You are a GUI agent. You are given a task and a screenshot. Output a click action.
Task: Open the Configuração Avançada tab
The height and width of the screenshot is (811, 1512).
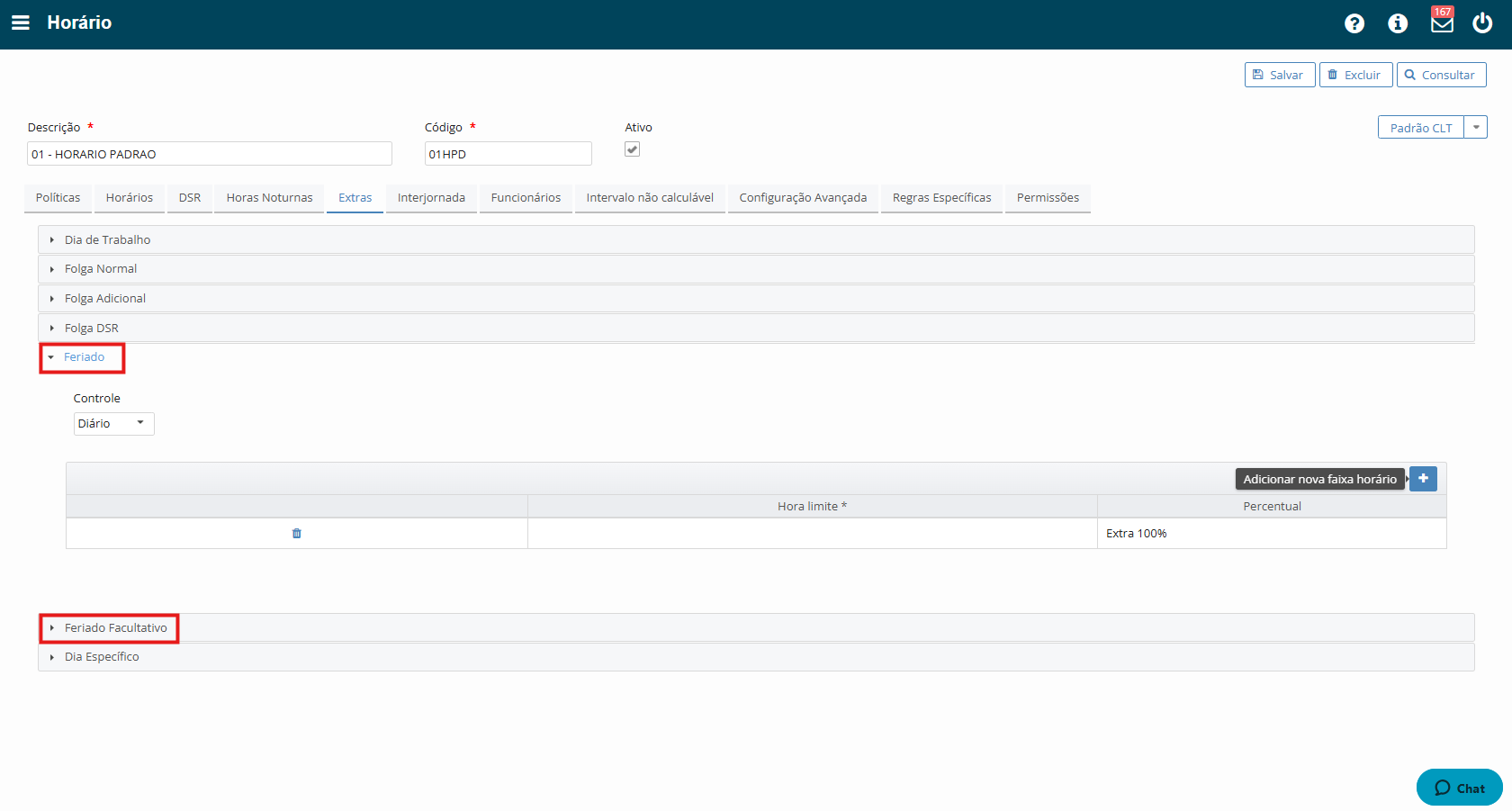(804, 198)
